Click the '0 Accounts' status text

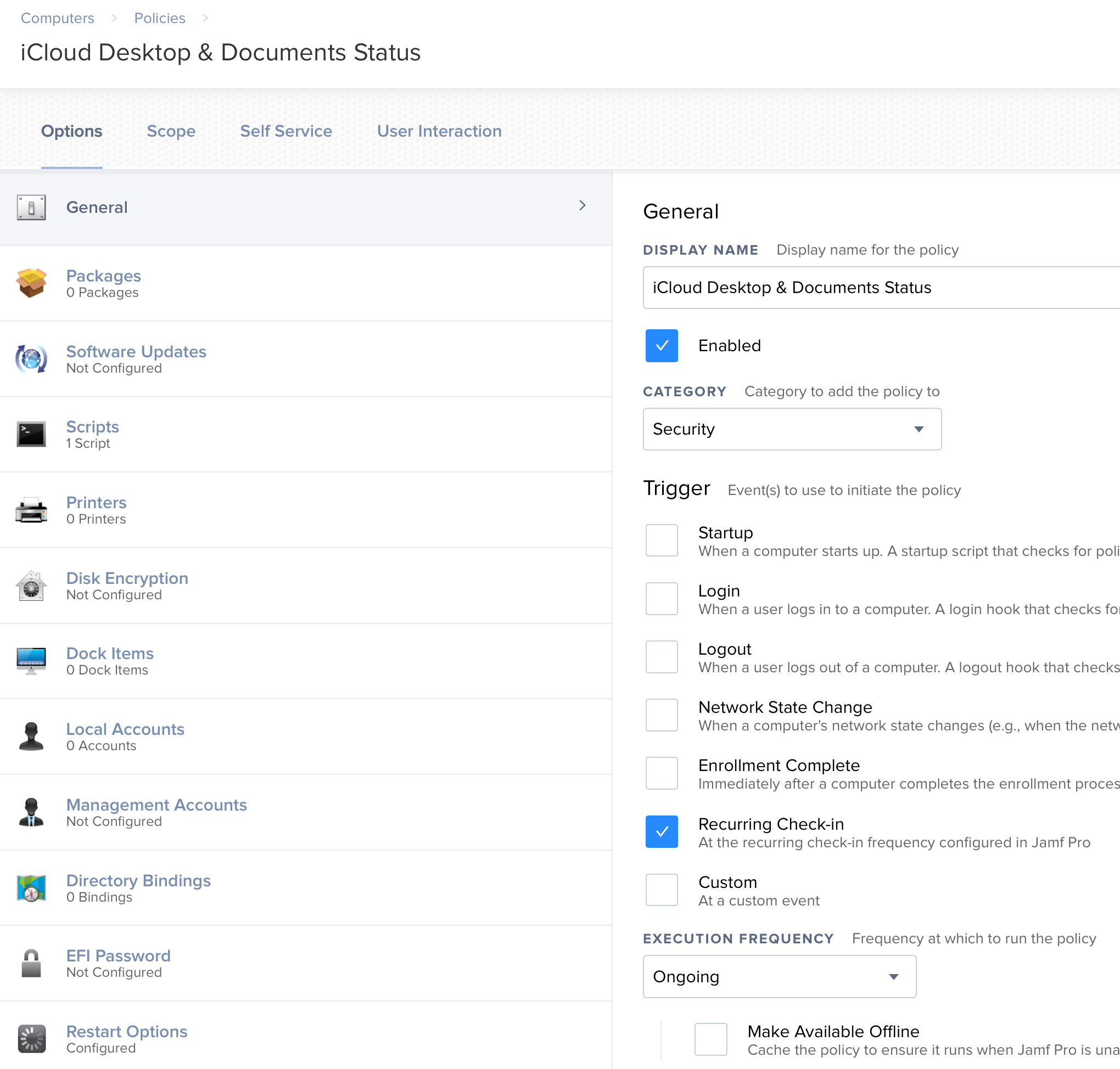click(102, 746)
